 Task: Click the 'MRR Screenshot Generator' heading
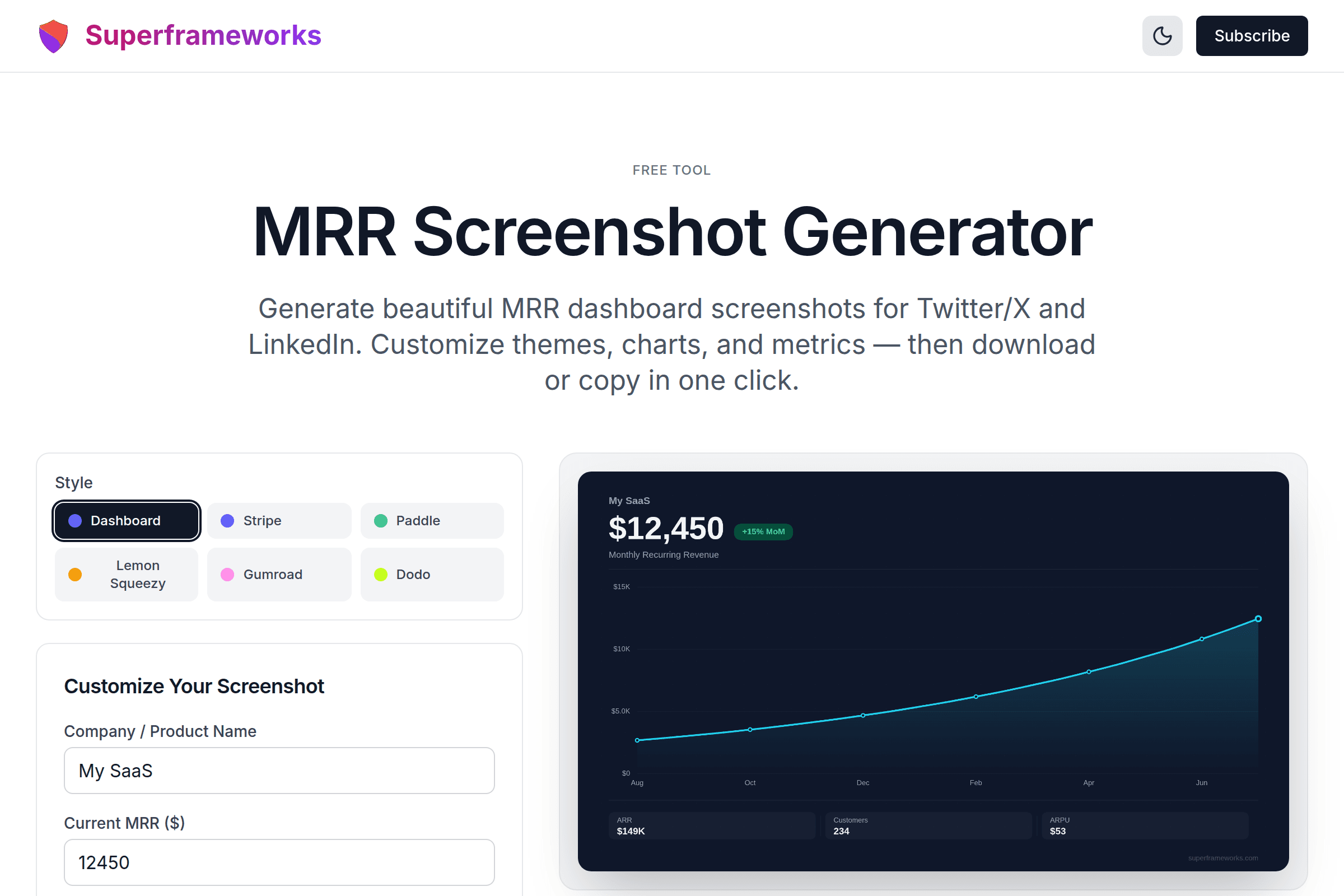672,232
